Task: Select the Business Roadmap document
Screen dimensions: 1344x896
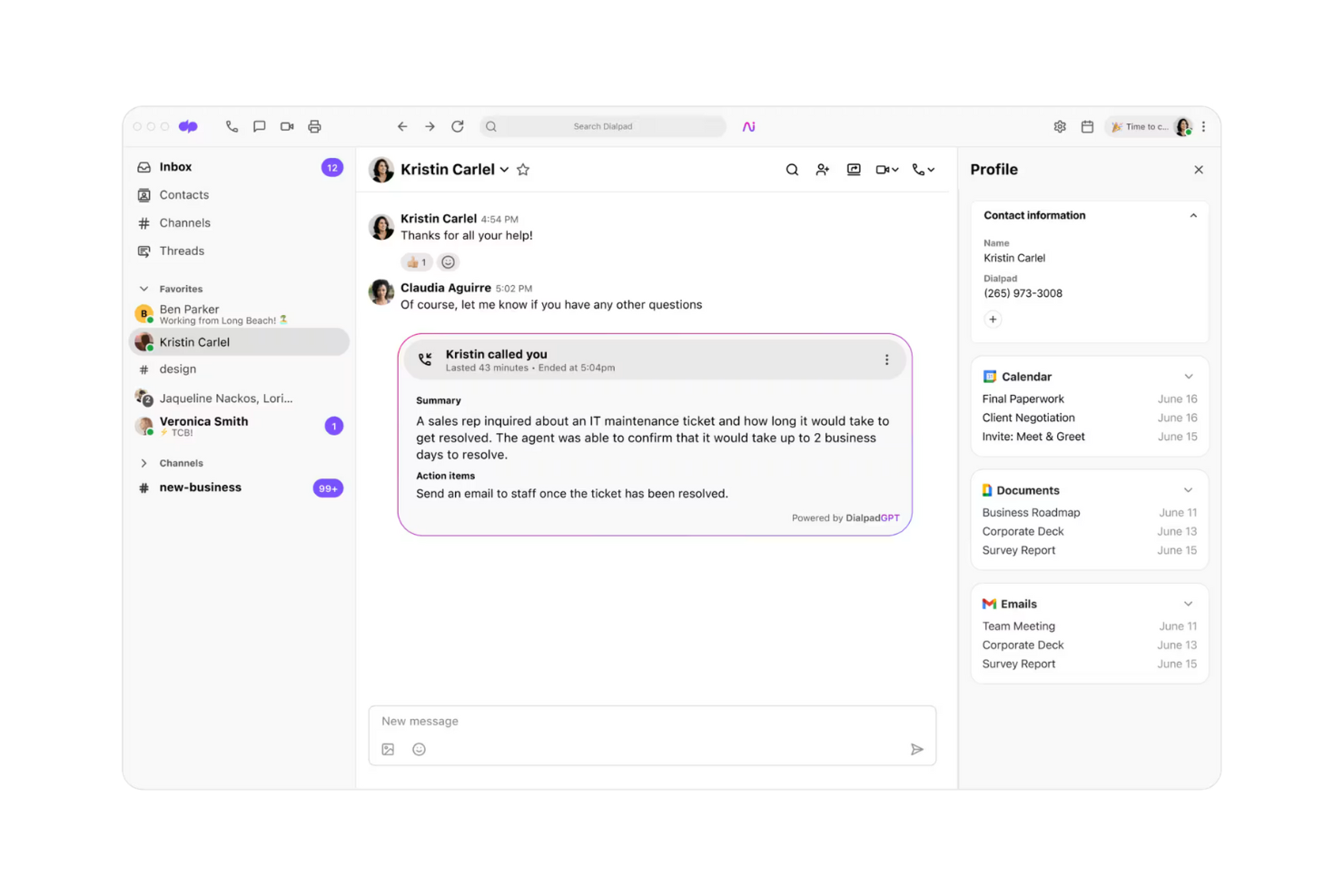Action: tap(1031, 512)
